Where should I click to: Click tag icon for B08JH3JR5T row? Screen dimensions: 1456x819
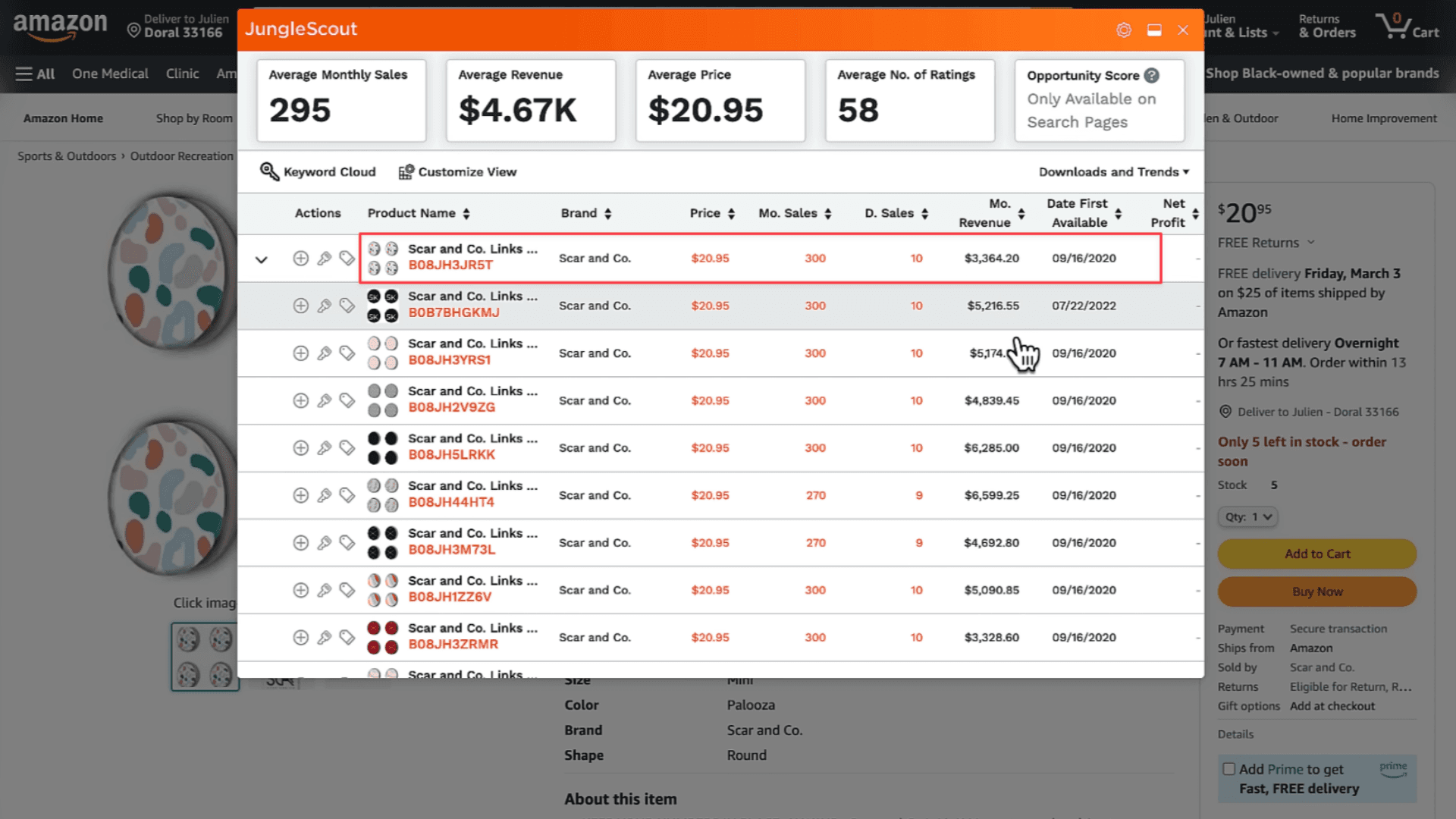tap(347, 258)
